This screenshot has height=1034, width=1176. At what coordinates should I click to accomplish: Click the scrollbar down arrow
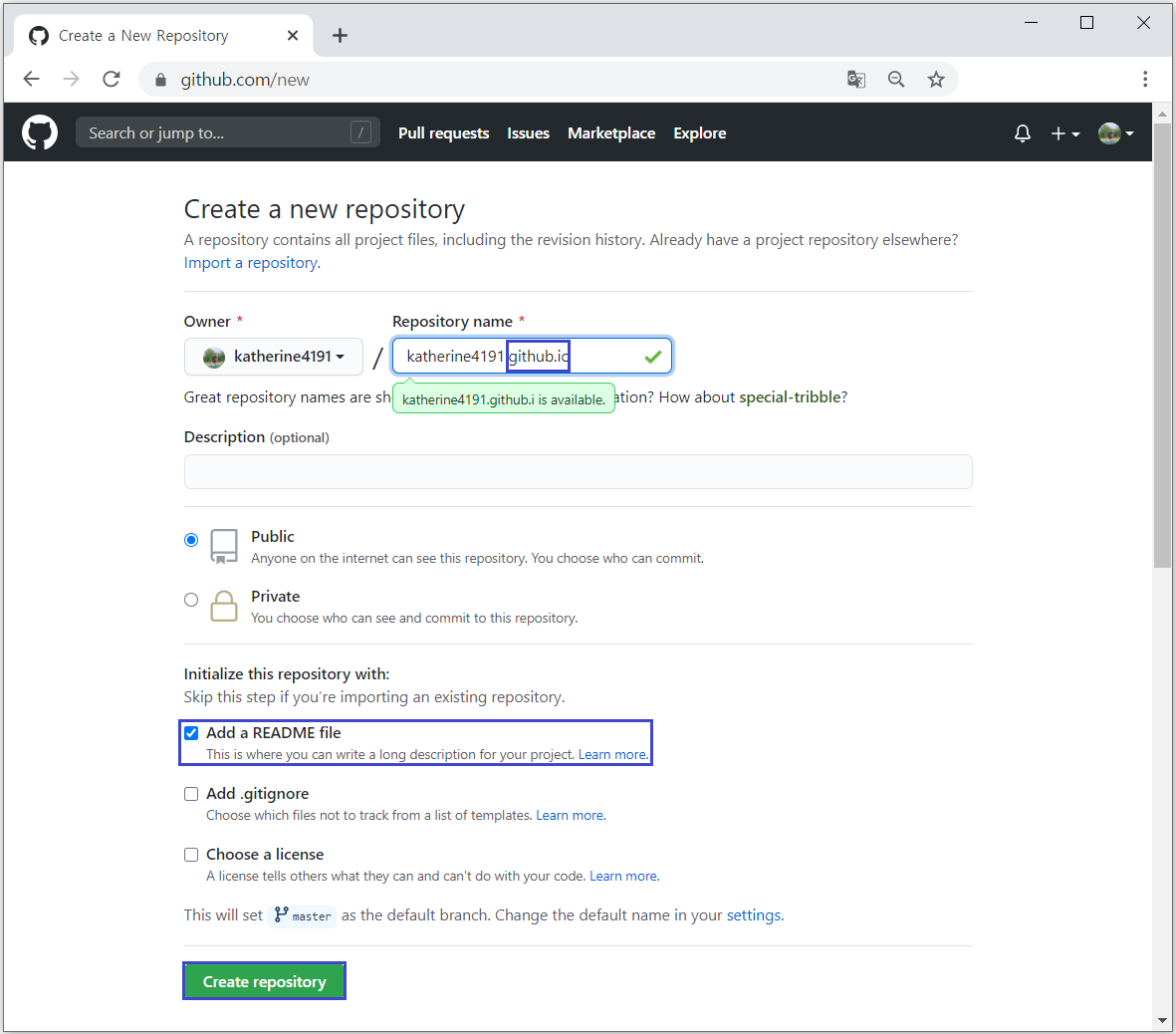1162,1020
